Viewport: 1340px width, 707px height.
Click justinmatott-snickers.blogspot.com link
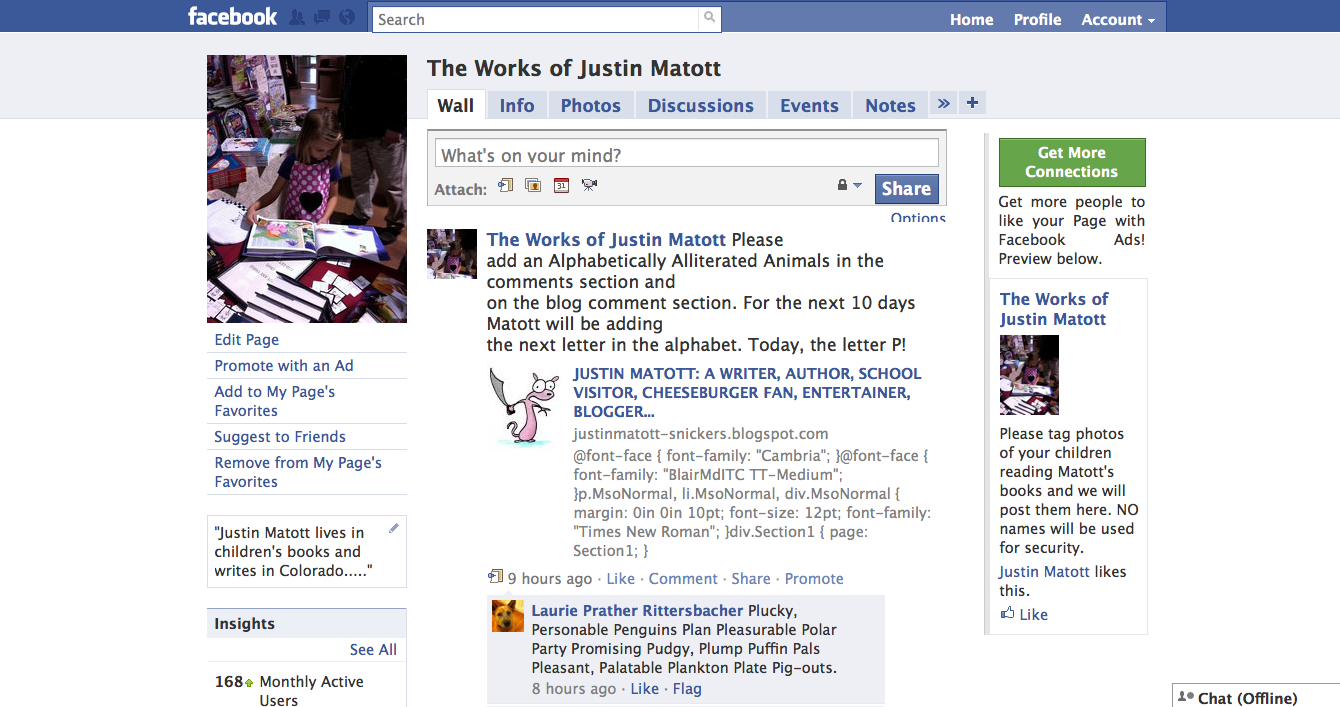tap(701, 434)
